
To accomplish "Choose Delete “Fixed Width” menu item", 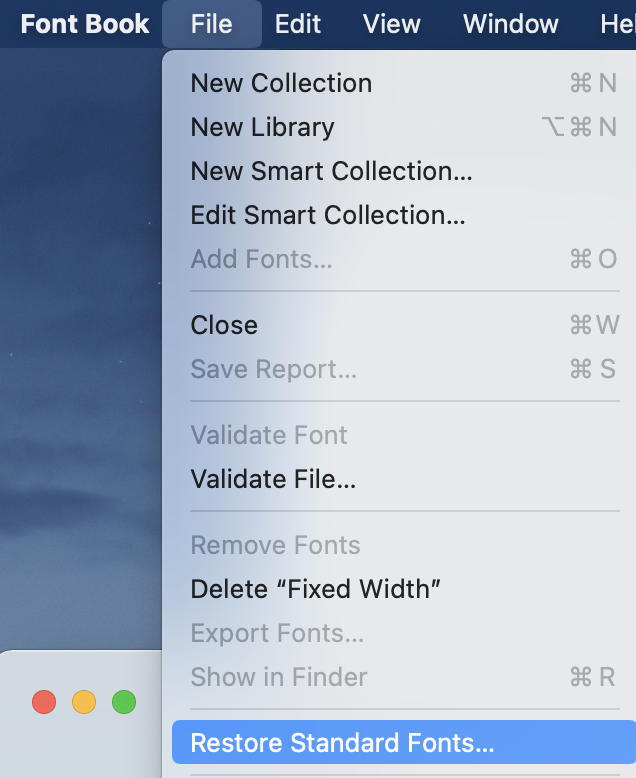I will tap(316, 589).
